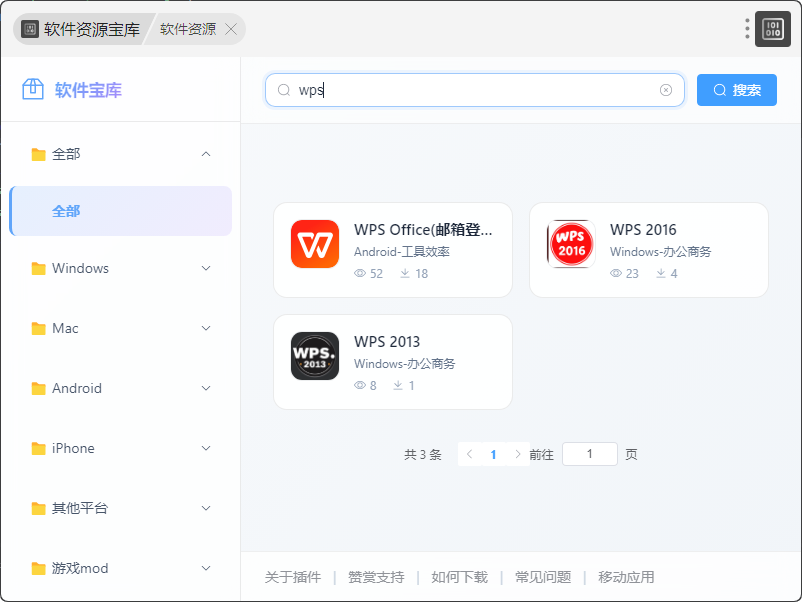Image resolution: width=802 pixels, height=602 pixels.
Task: Click the 软件宝库 sidebar title text
Action: coord(88,90)
